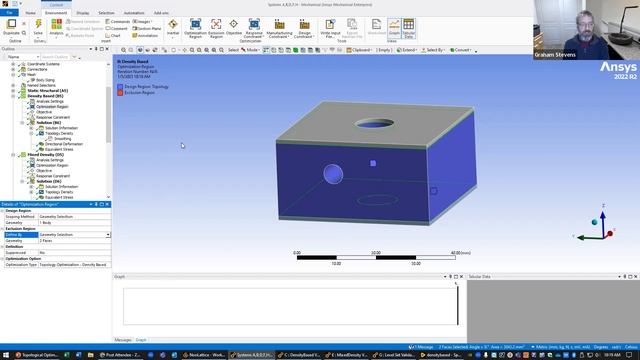Toggle the Tabular Data view button
The height and width of the screenshot is (360, 640).
point(409,28)
